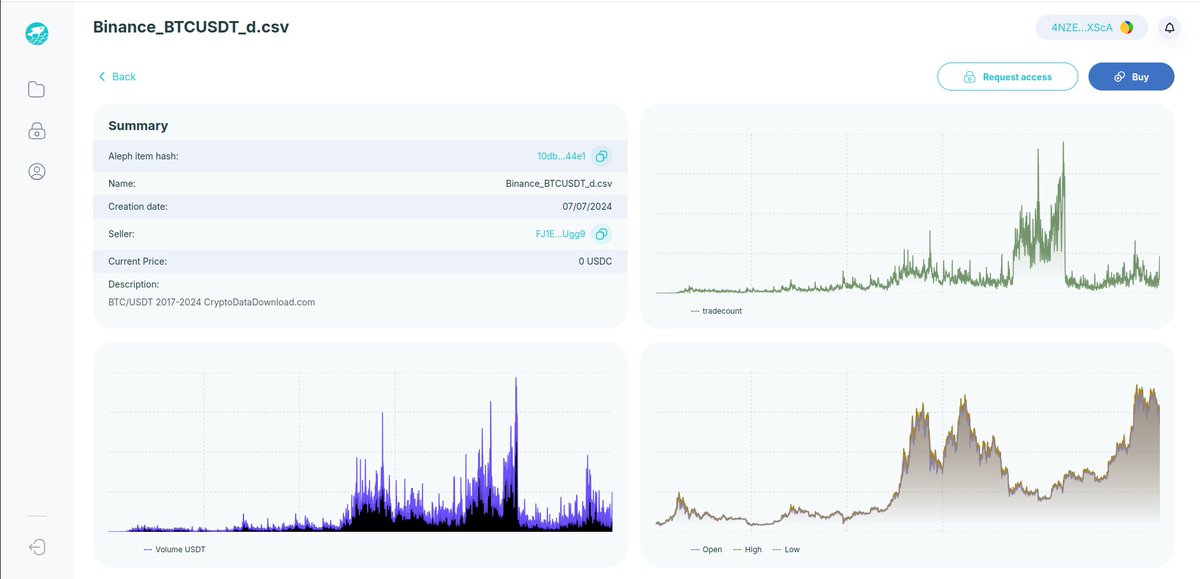Toggle the High series in the OHLC legend
This screenshot has height=579, width=1200.
747,549
